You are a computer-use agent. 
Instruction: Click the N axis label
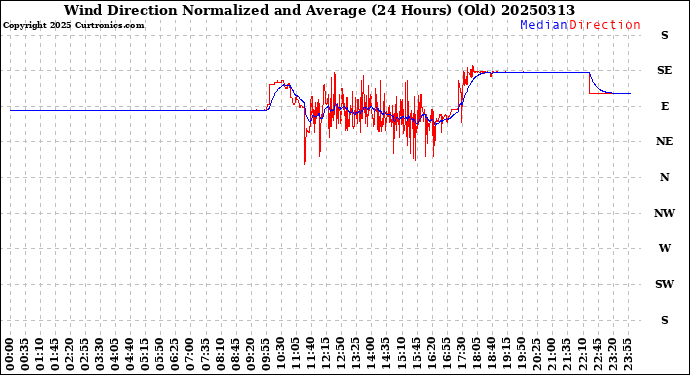point(664,177)
